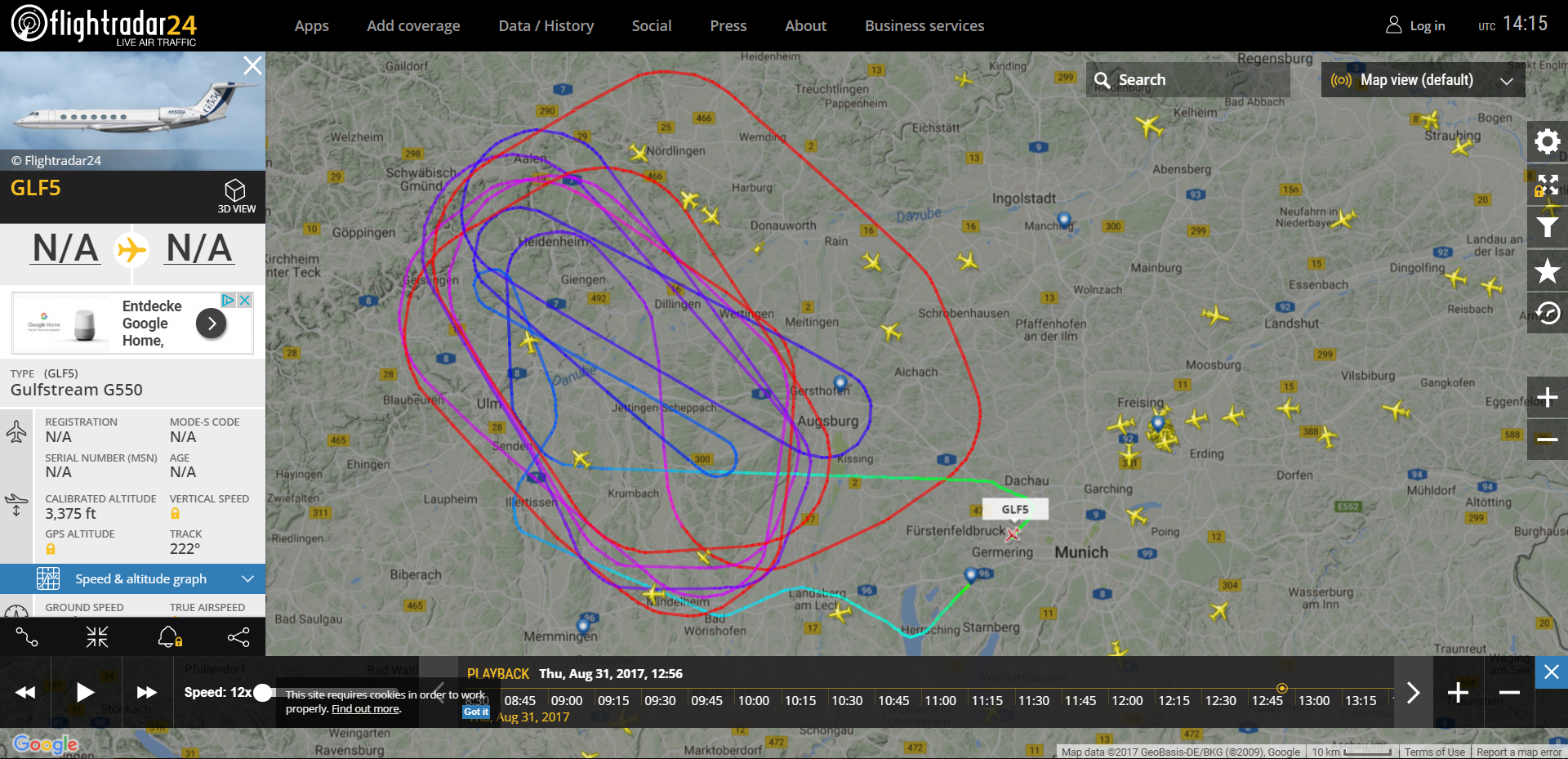The image size is (1568, 759).
Task: Open the About menu
Action: coord(805,25)
